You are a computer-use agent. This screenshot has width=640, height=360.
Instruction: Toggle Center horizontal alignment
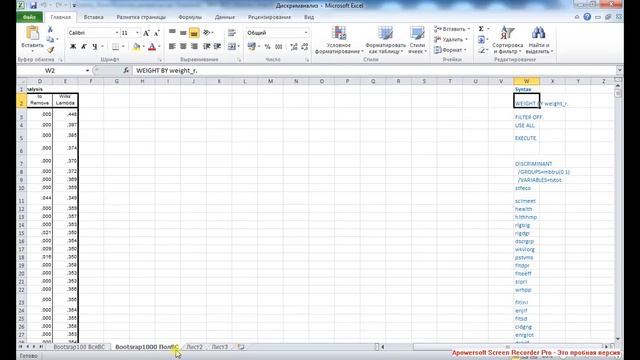tap(183, 47)
